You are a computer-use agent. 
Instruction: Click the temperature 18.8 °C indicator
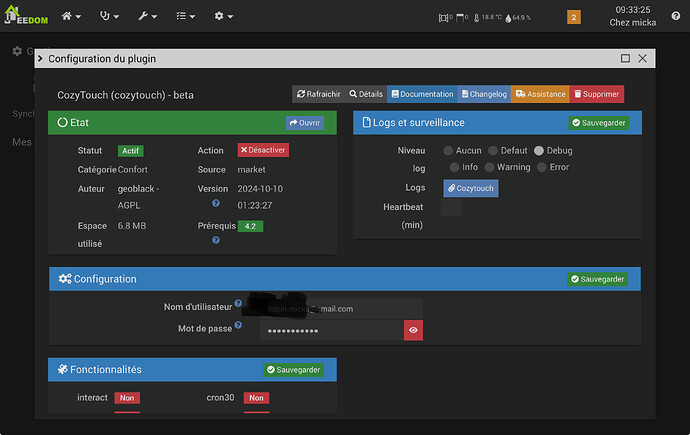(488, 18)
